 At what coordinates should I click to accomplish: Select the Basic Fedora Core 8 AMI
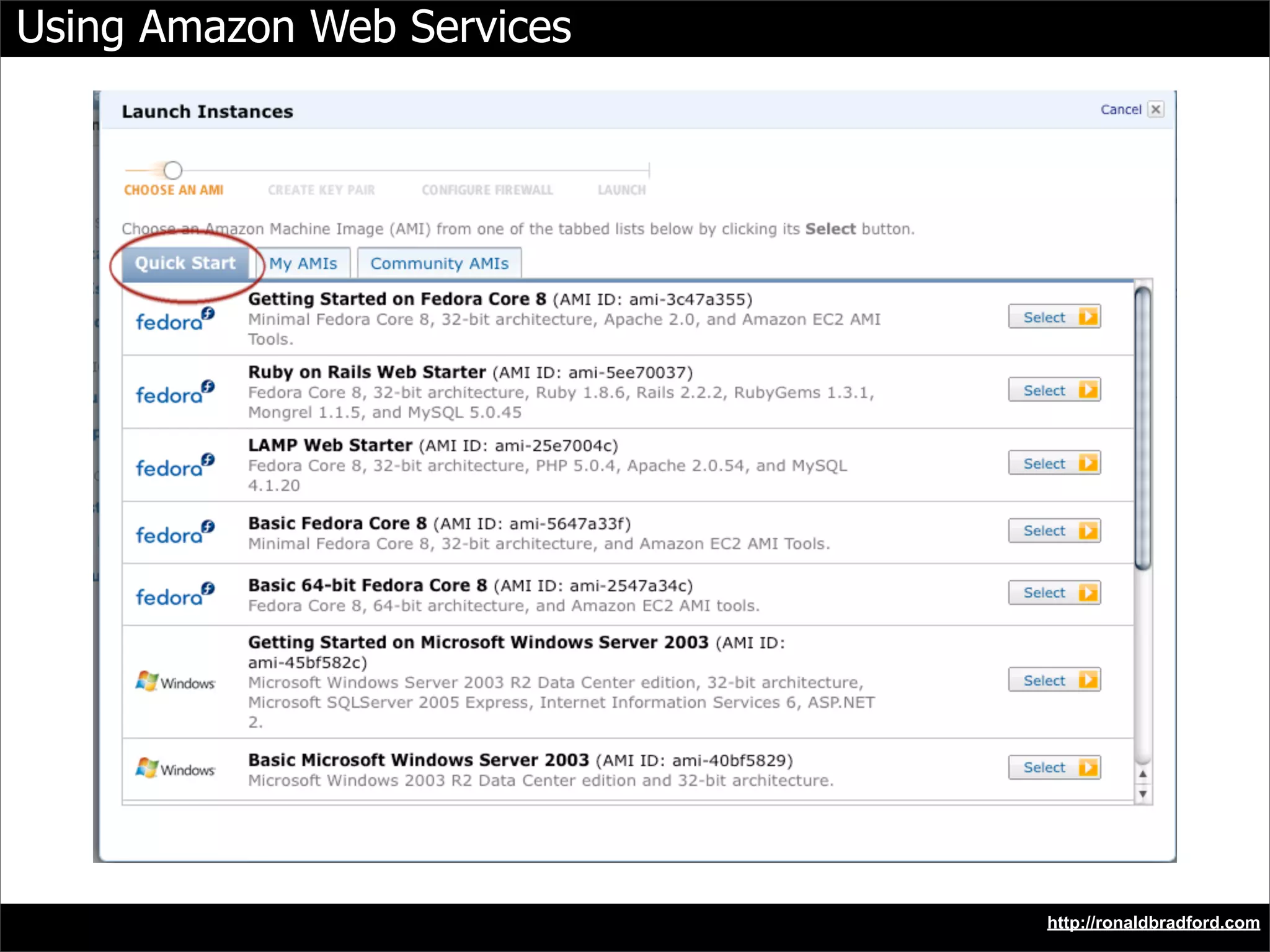1054,531
